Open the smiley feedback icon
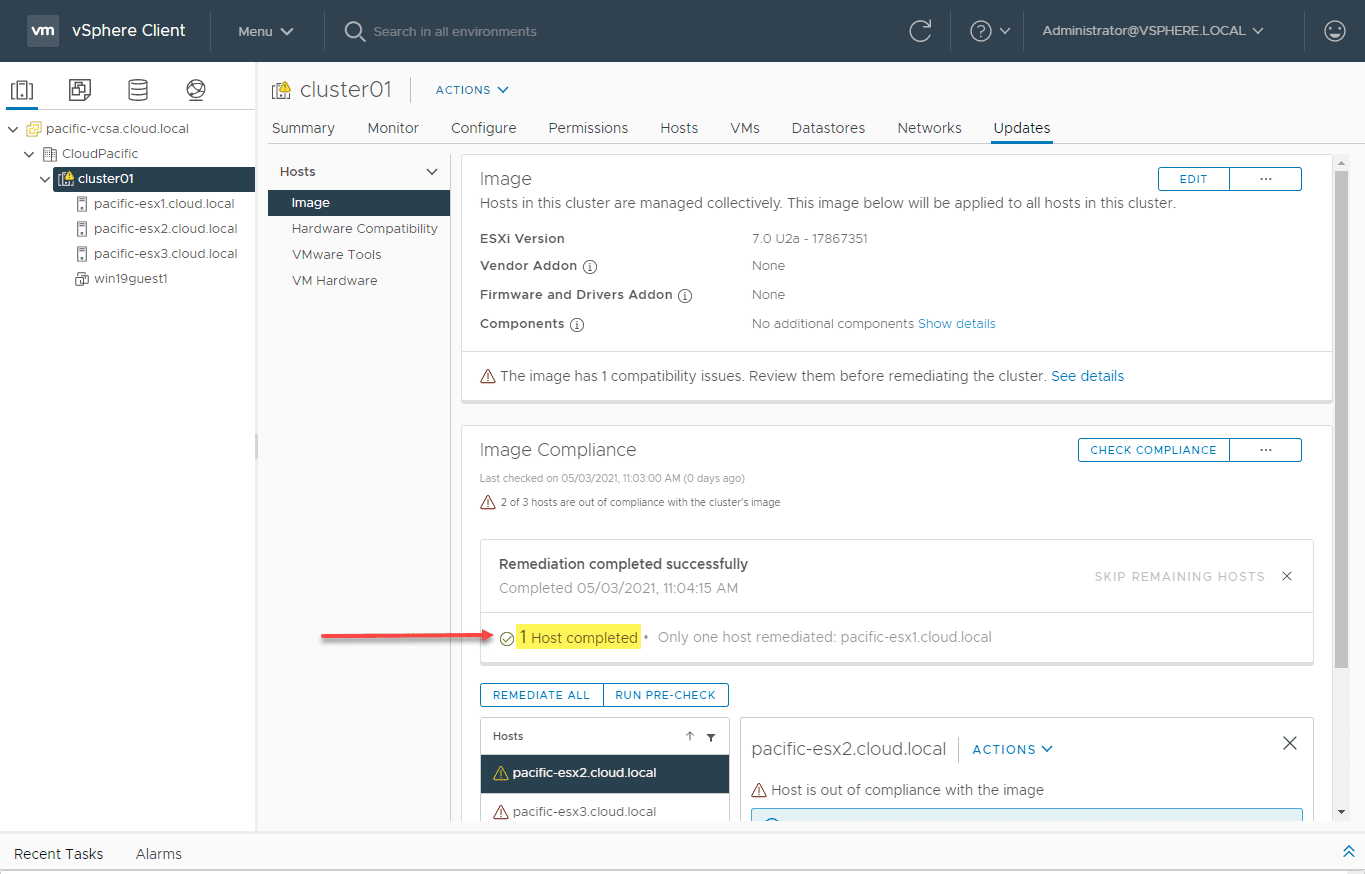Image resolution: width=1365 pixels, height=874 pixels. point(1334,31)
